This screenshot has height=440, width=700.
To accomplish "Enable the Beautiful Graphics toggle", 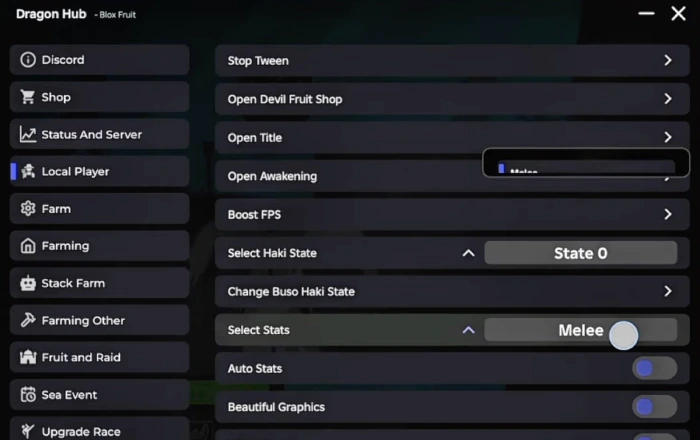I will pyautogui.click(x=654, y=407).
